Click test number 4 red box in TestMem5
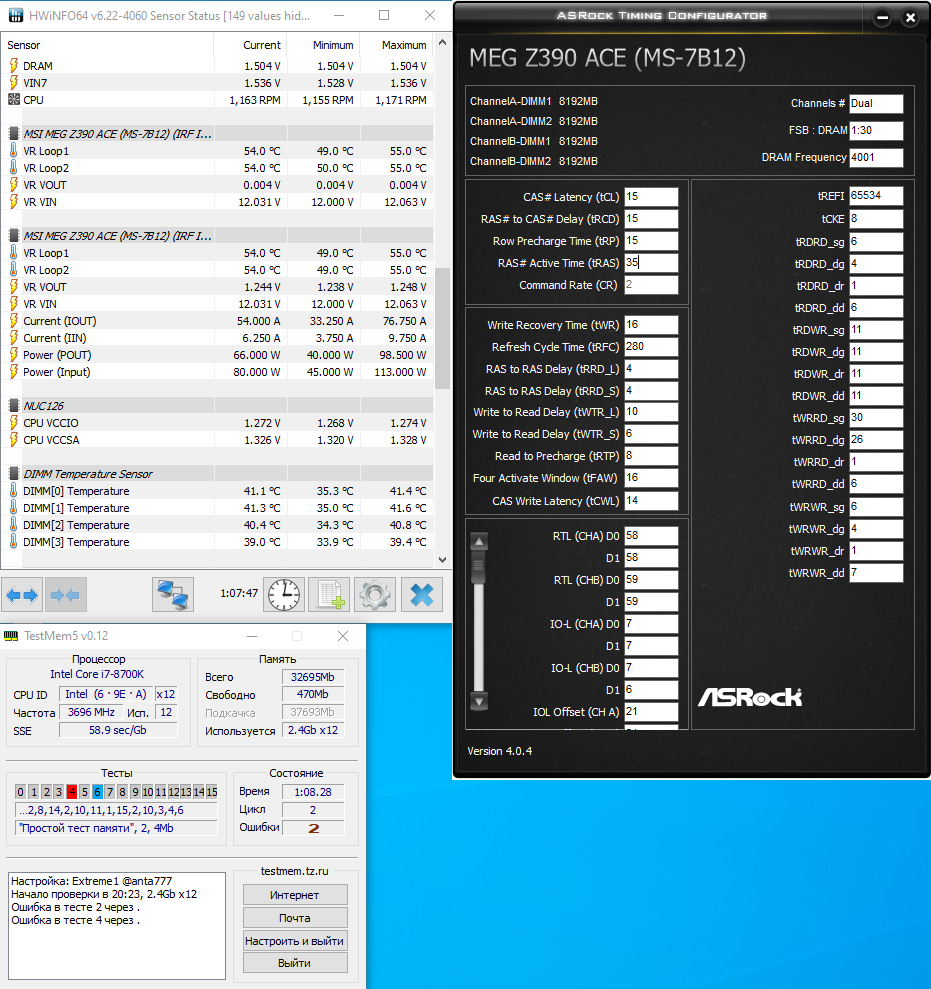The height and width of the screenshot is (989, 931). [x=72, y=792]
